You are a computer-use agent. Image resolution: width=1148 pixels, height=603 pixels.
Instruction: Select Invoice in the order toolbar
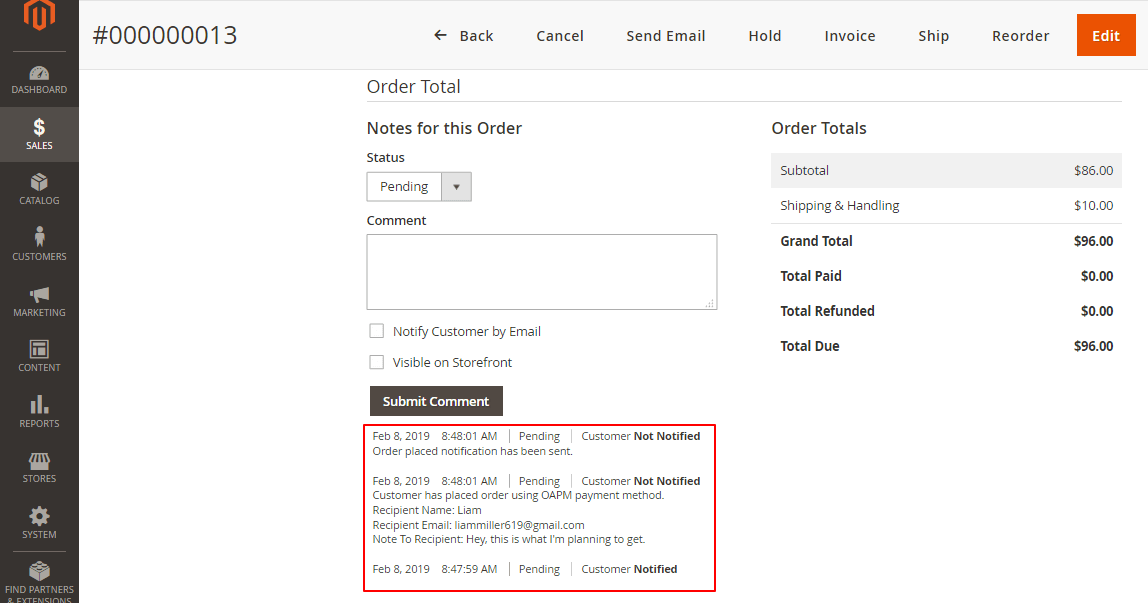tap(849, 35)
